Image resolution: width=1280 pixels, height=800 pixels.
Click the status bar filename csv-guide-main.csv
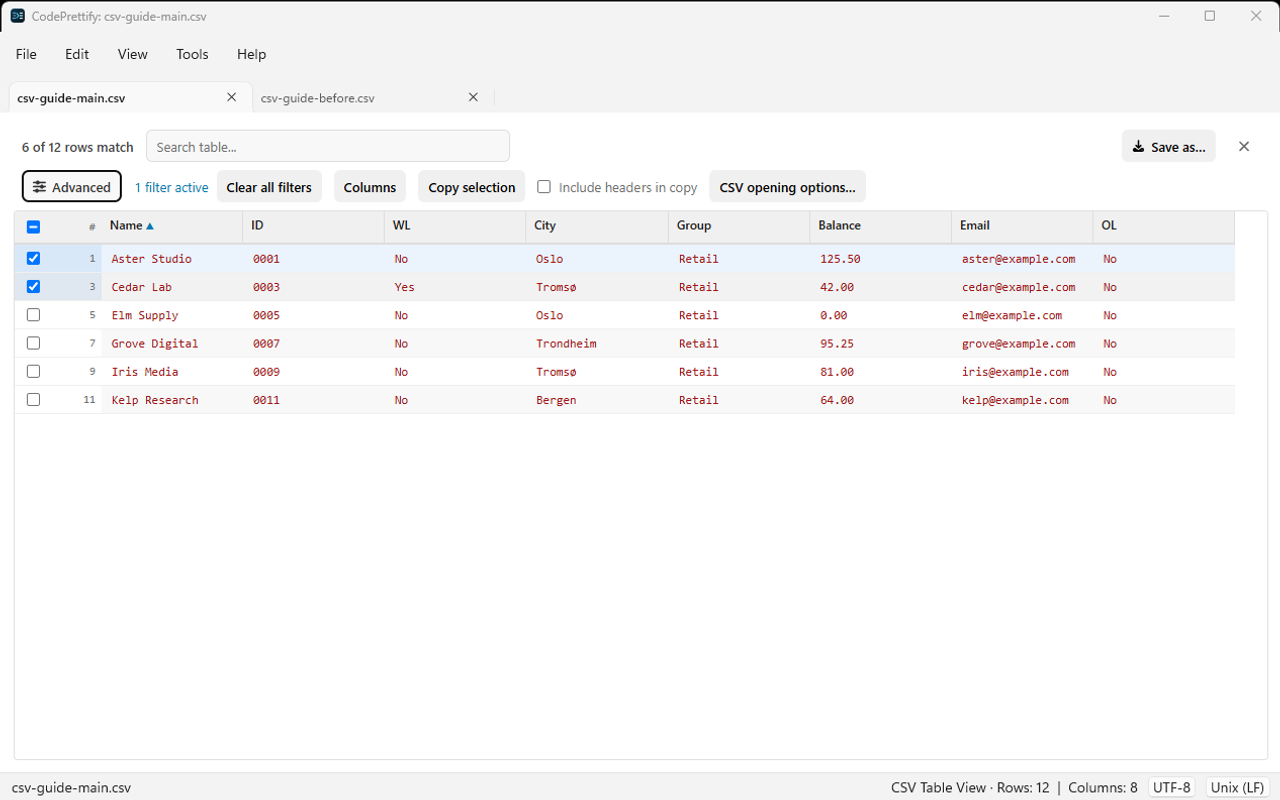[71, 787]
